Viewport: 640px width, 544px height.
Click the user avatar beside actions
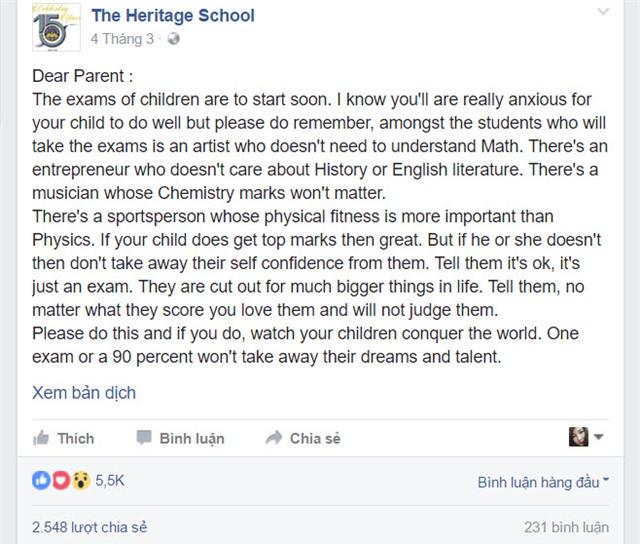pyautogui.click(x=578, y=437)
